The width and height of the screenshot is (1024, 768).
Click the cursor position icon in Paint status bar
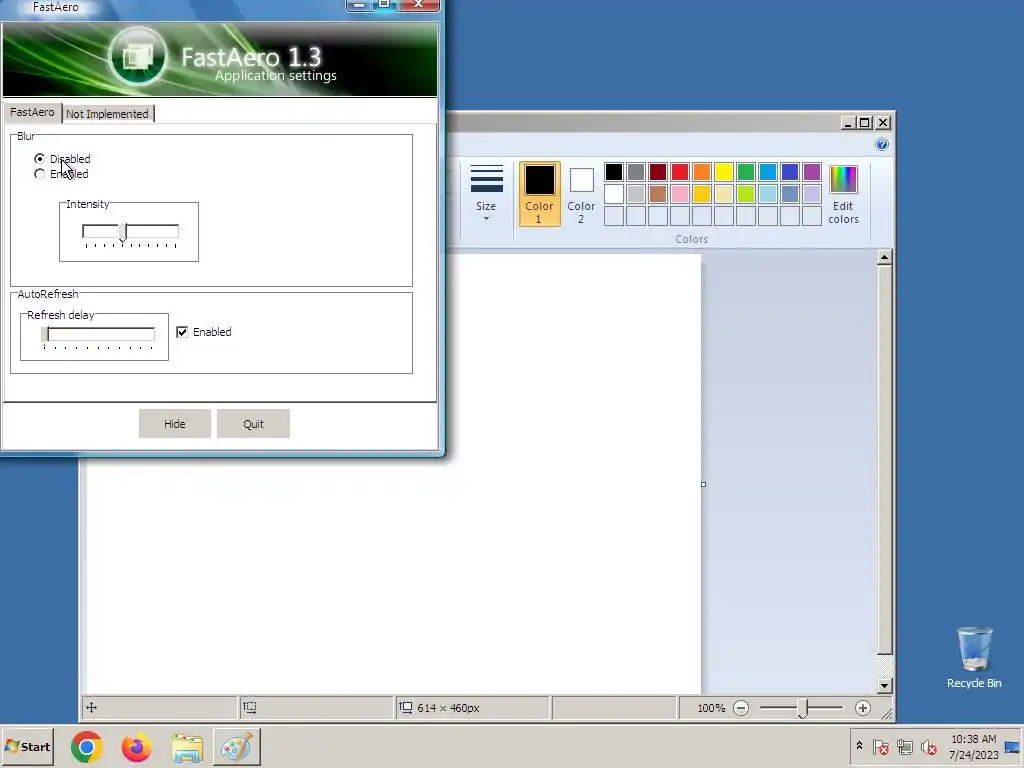click(x=91, y=707)
